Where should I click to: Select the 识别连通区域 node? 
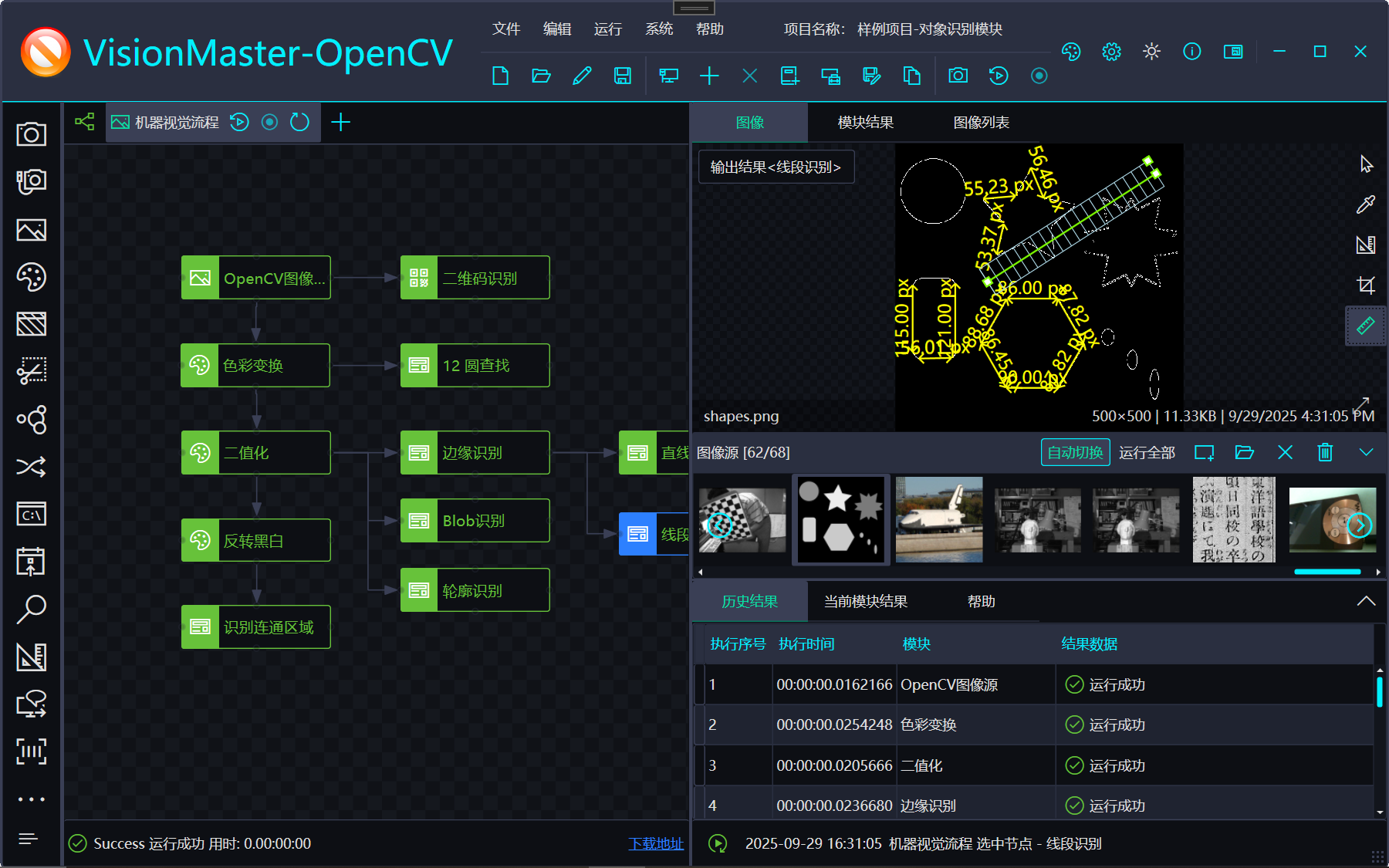tap(256, 627)
